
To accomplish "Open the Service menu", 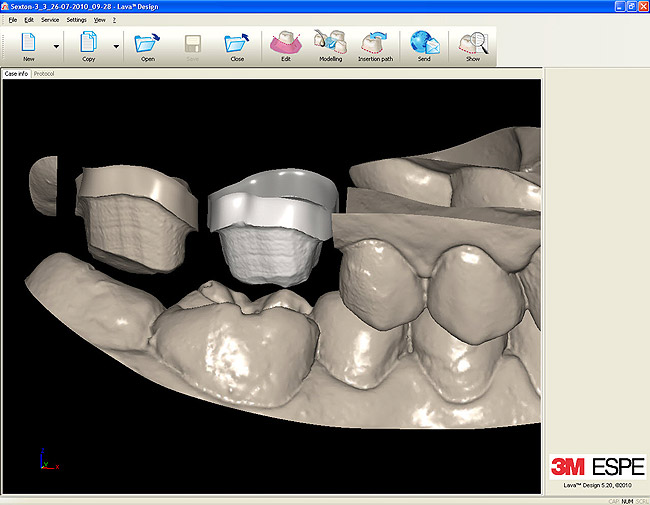I will (49, 20).
